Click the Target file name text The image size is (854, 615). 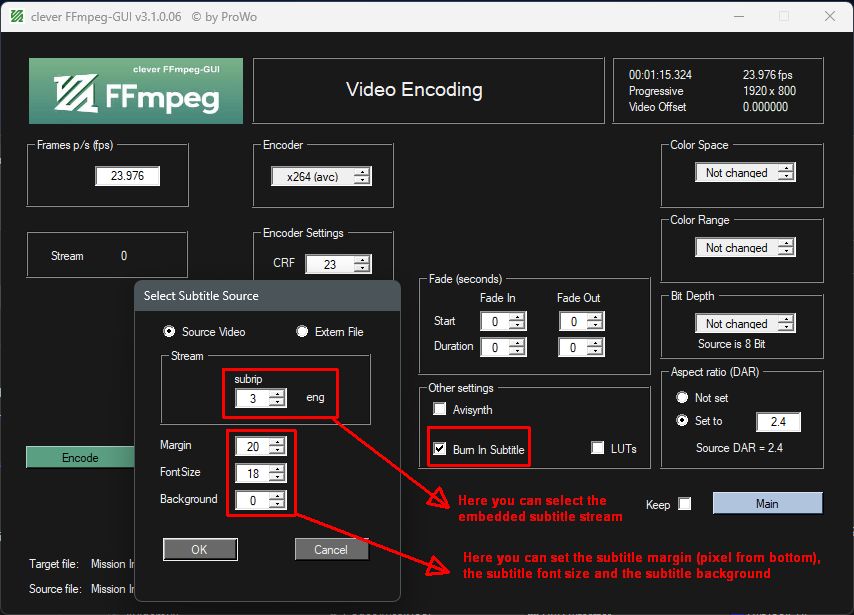112,564
